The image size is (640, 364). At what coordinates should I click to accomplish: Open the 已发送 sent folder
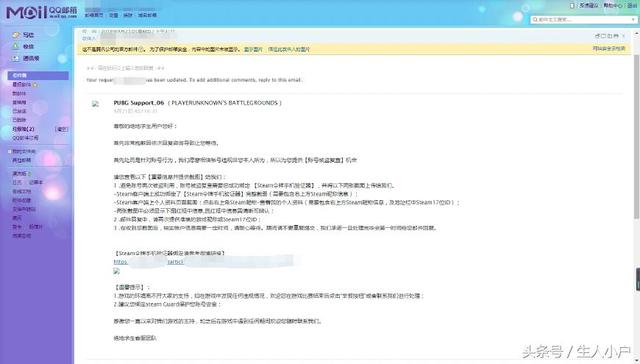point(19,111)
